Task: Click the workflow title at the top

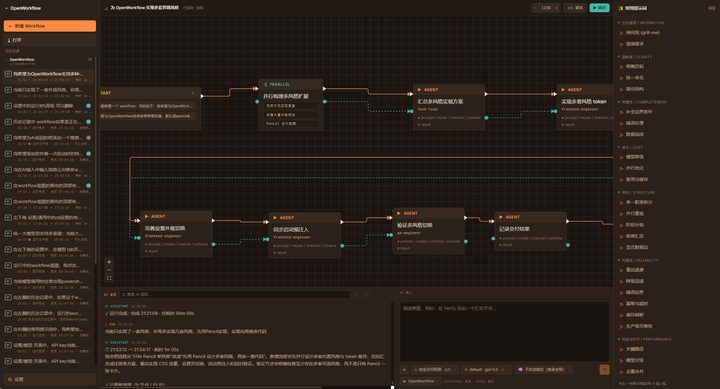Action: click(144, 8)
